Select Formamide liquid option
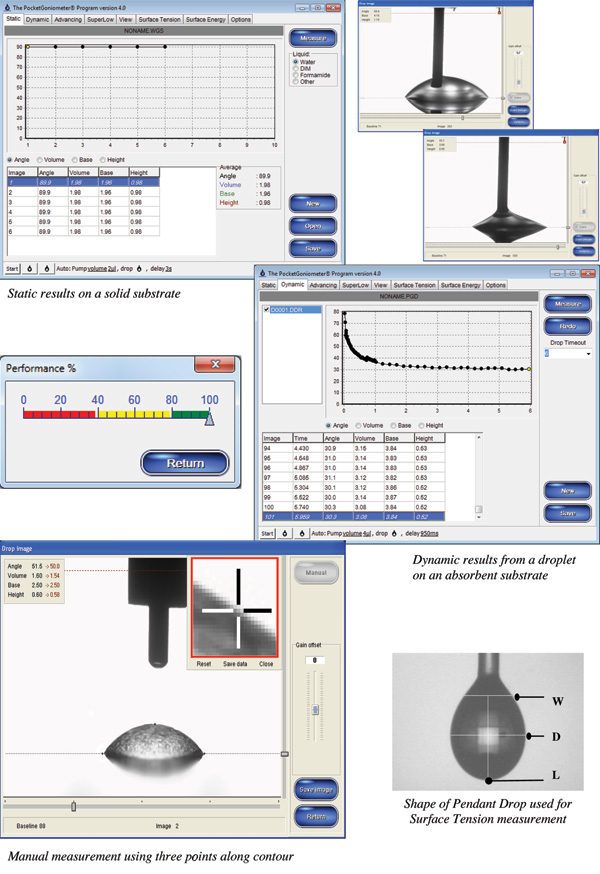This screenshot has height=874, width=600. click(x=296, y=75)
